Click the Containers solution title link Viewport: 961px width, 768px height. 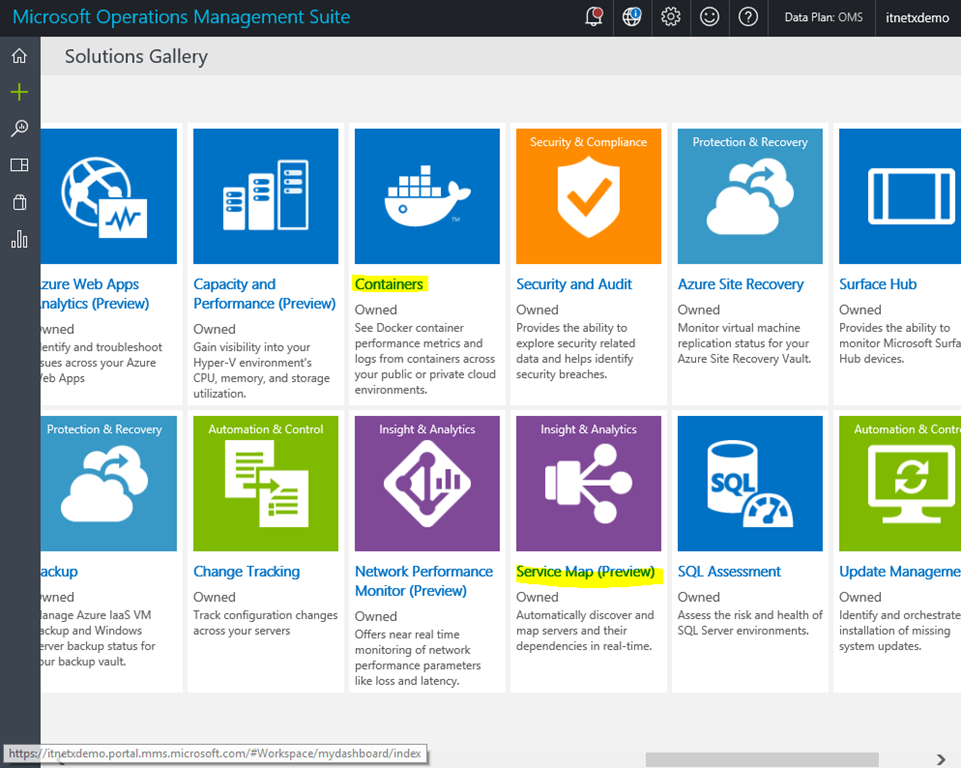pos(390,284)
